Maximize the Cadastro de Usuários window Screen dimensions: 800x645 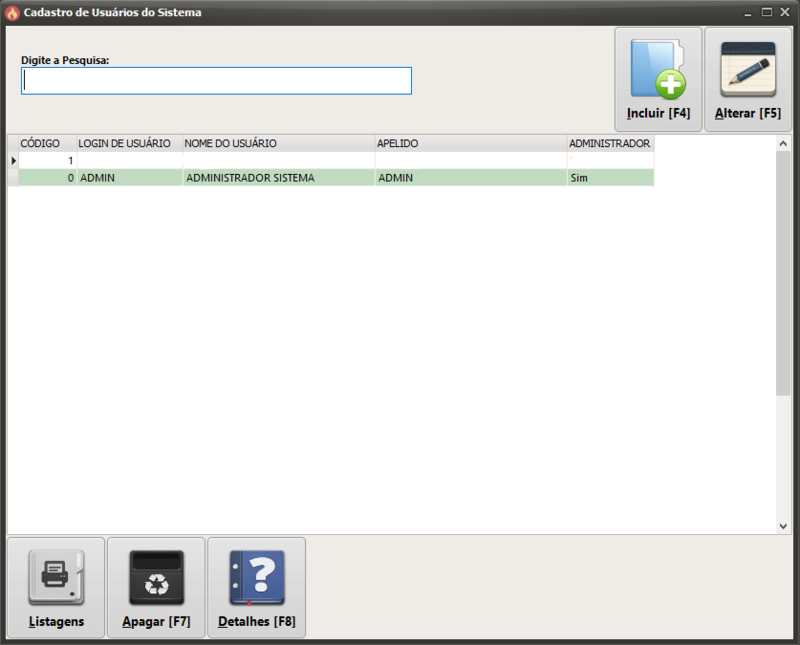(767, 12)
